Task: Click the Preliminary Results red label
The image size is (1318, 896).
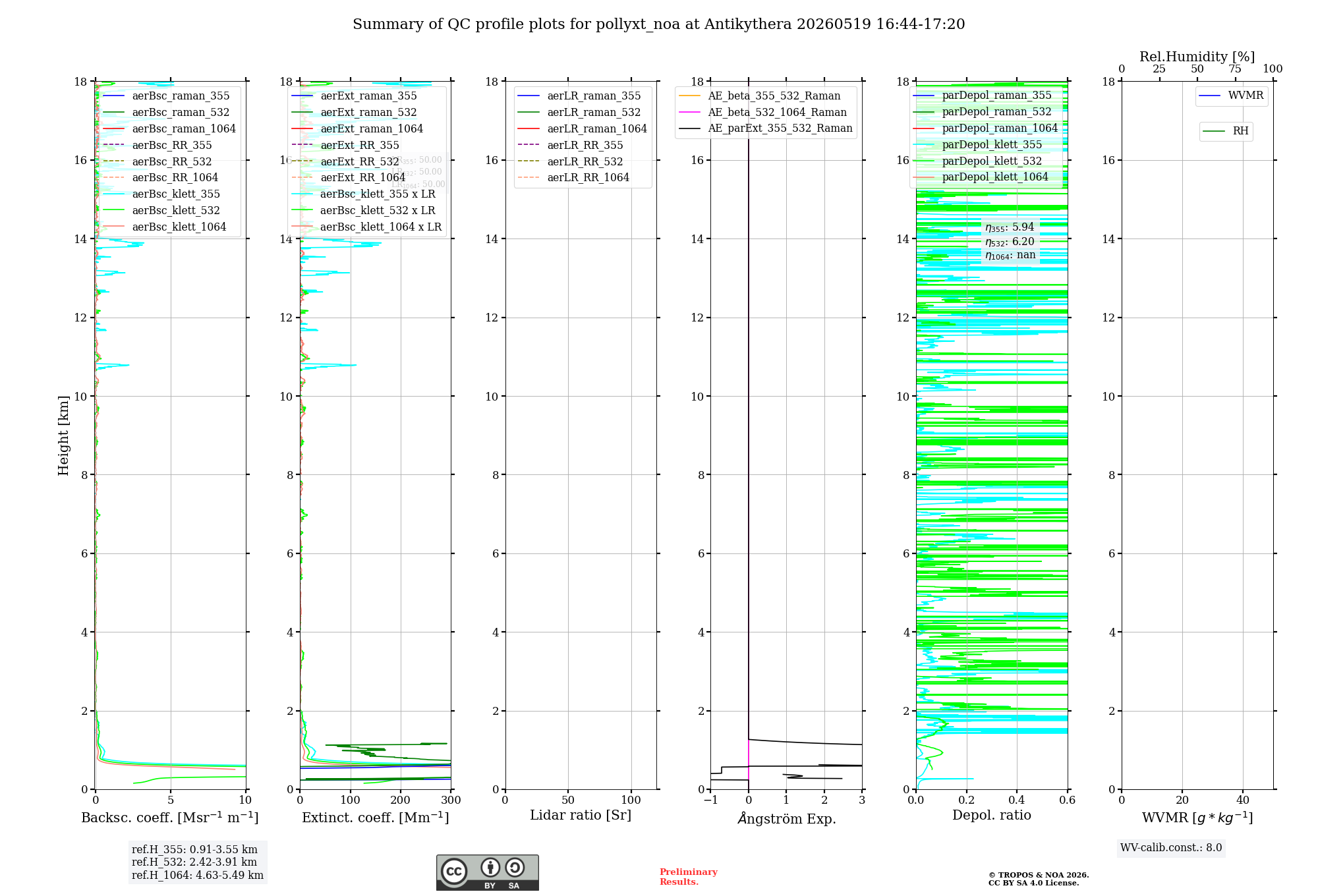Action: (x=689, y=877)
